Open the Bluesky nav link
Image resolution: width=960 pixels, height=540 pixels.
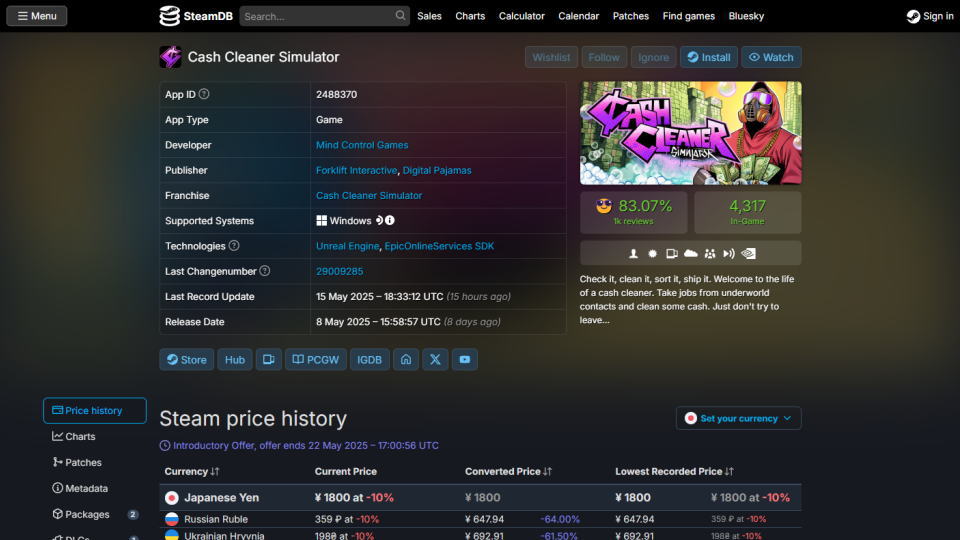pyautogui.click(x=746, y=16)
